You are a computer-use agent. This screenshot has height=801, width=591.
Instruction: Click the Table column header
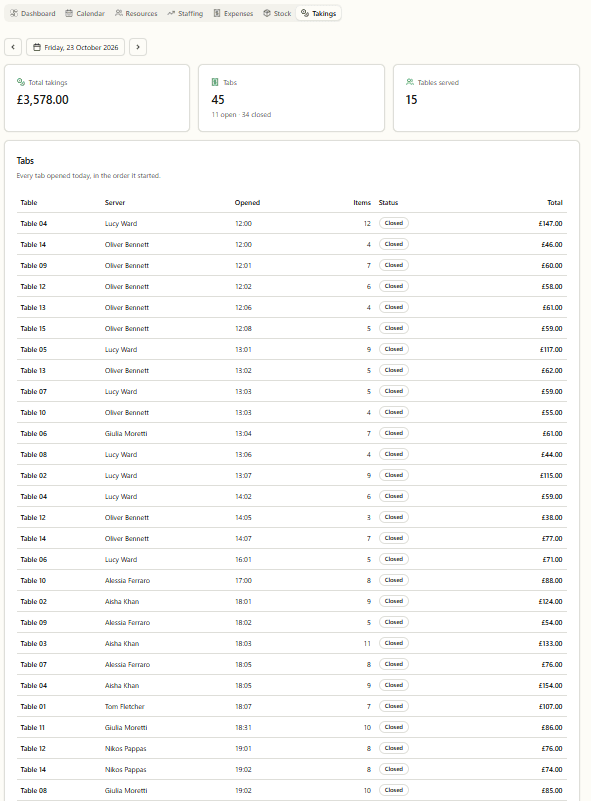(29, 203)
